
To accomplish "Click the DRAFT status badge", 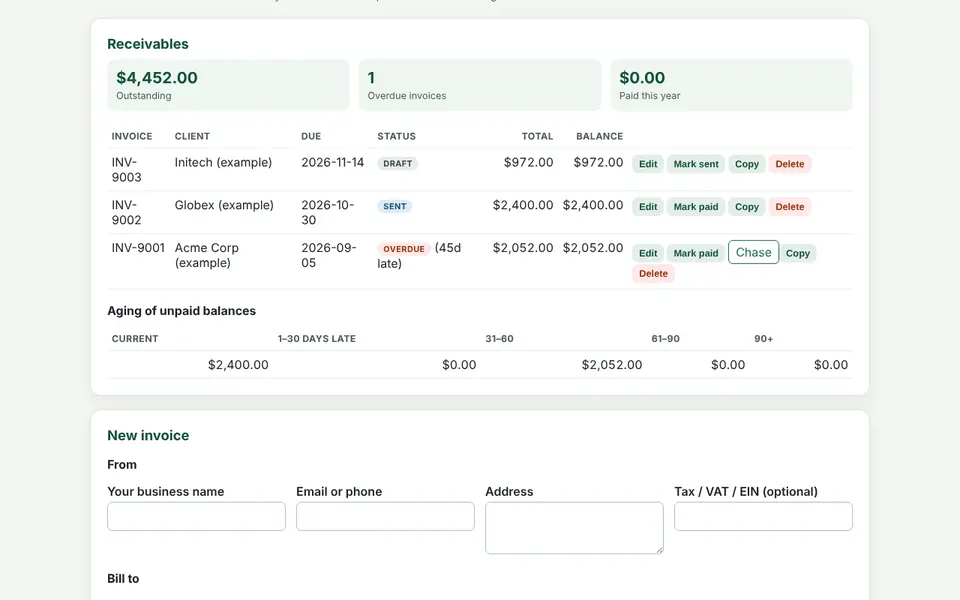I will [397, 163].
